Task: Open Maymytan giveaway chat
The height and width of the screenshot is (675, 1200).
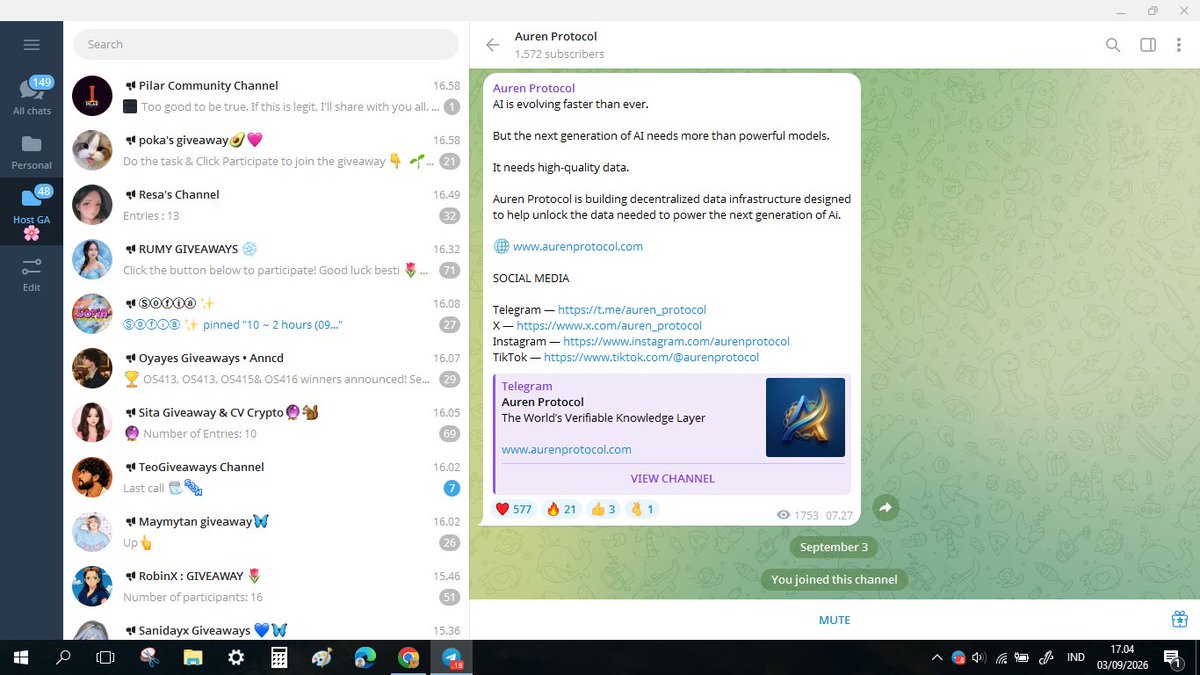Action: tap(266, 531)
